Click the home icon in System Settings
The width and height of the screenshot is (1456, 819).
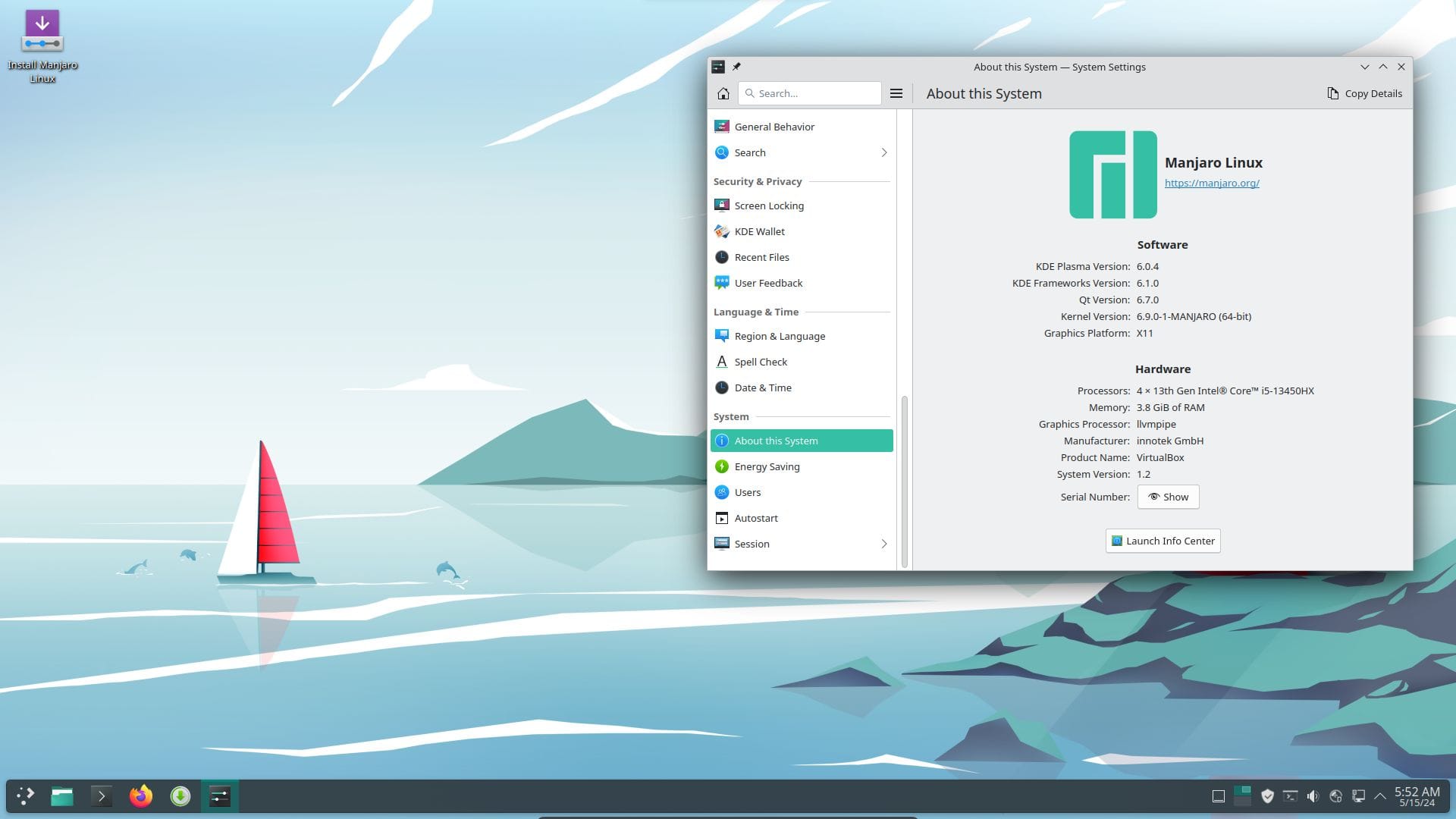click(x=723, y=93)
